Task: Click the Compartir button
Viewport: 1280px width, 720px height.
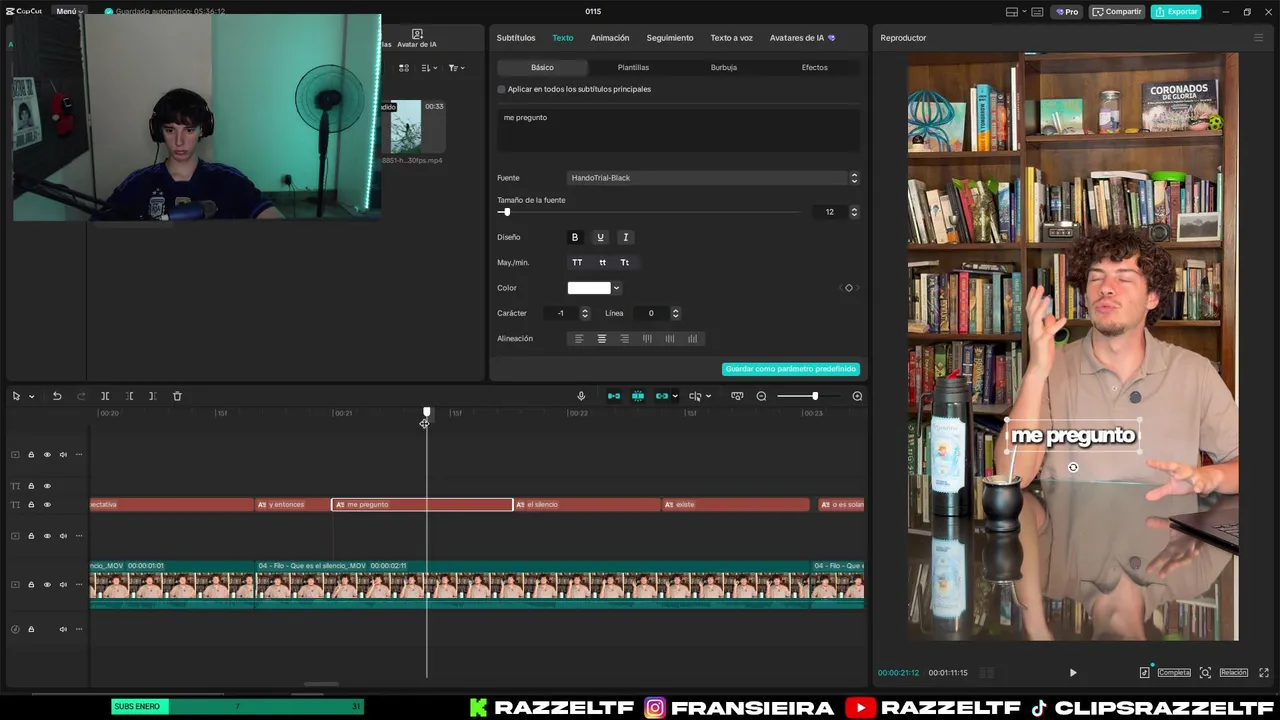Action: (x=1117, y=12)
